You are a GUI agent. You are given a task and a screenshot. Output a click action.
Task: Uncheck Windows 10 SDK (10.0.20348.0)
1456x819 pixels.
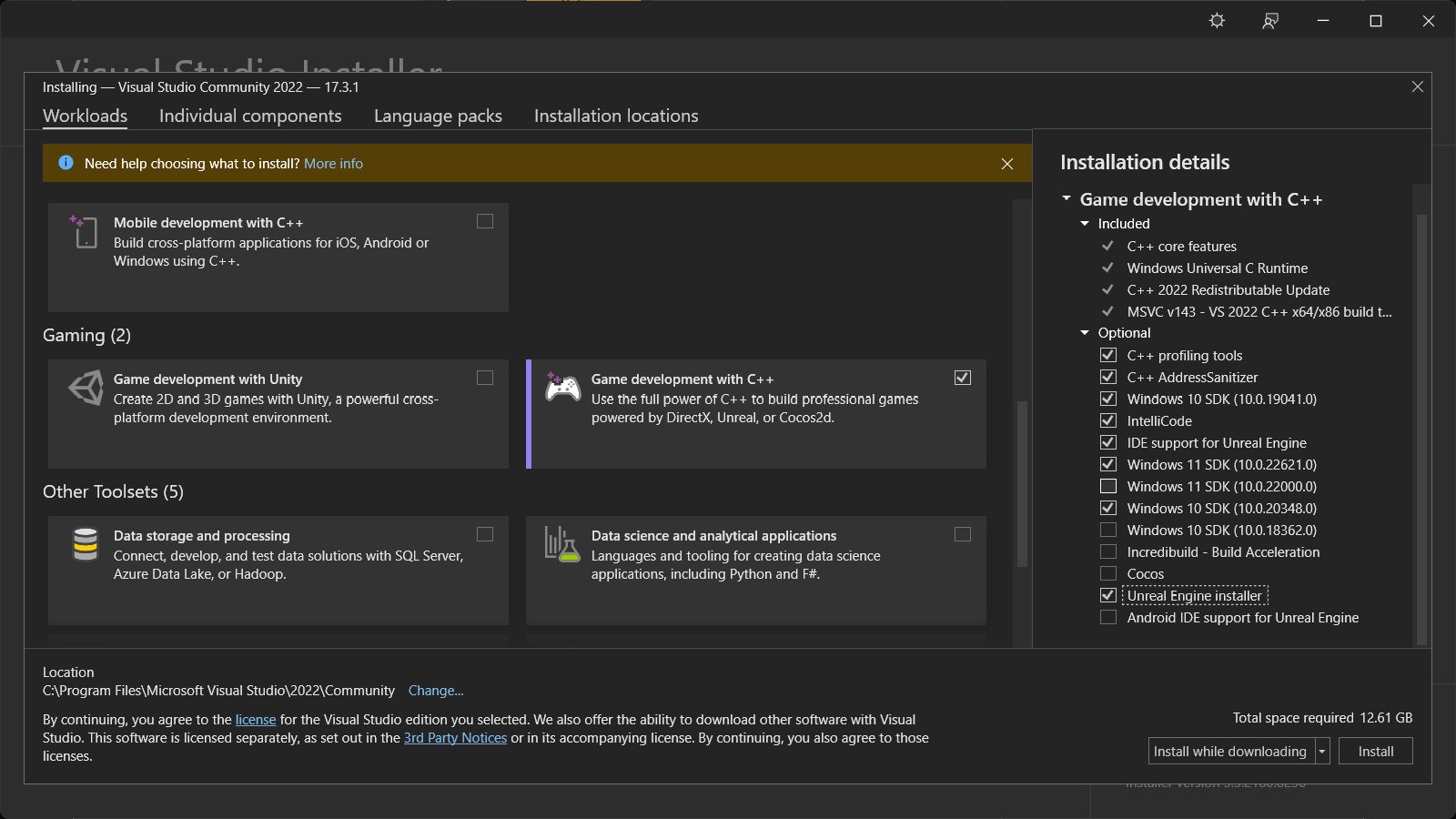1108,508
